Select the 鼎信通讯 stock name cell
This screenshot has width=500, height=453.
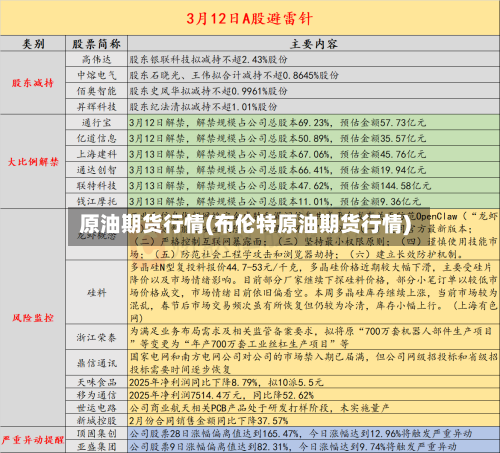[96, 363]
